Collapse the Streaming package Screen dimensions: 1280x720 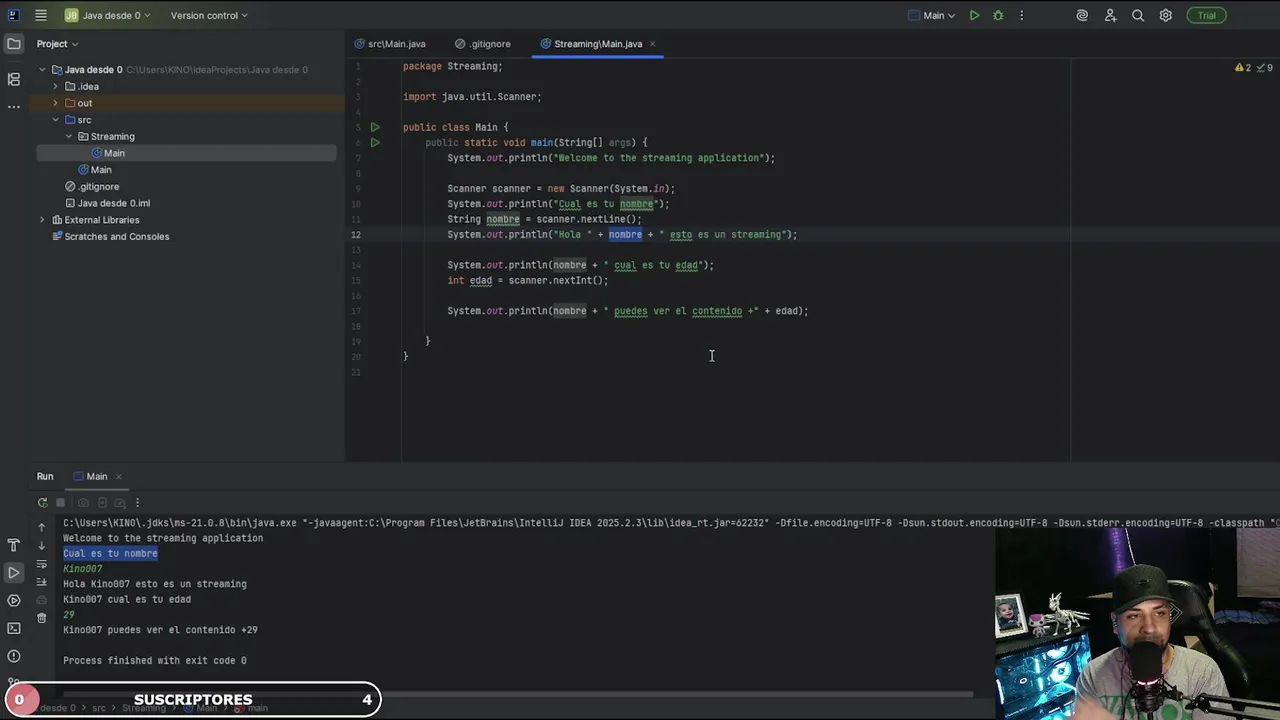tap(69, 137)
